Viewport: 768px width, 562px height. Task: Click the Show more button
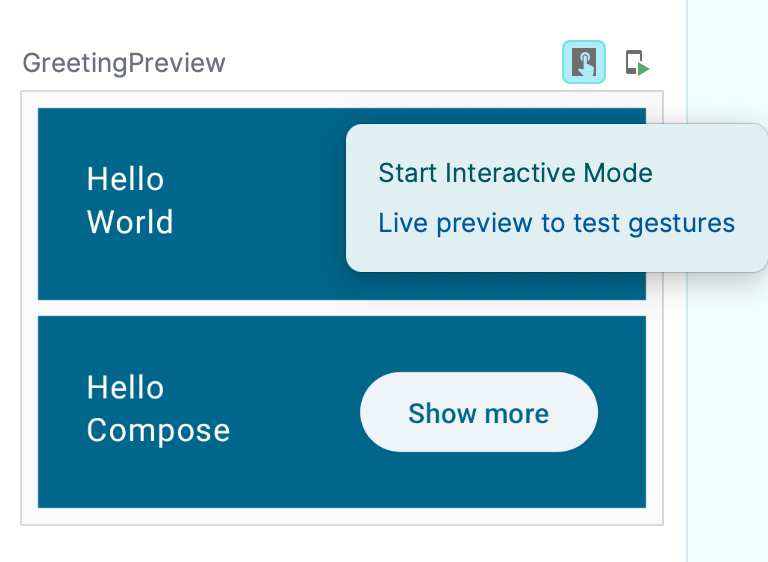point(479,412)
